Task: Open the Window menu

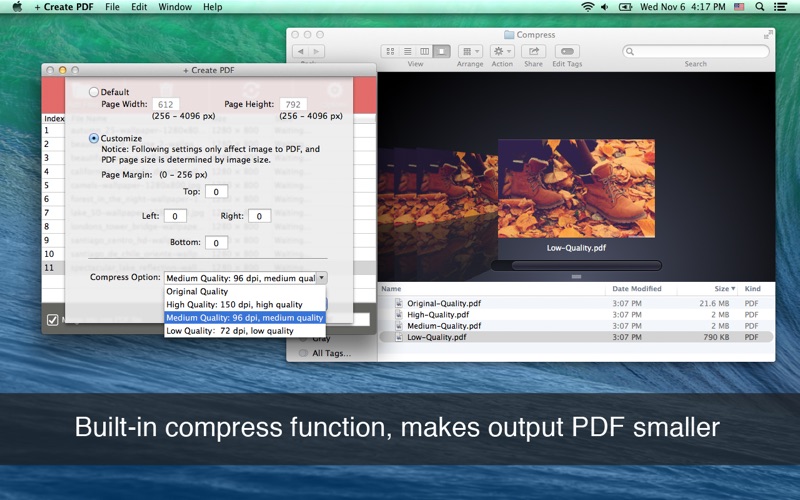Action: pyautogui.click(x=175, y=7)
